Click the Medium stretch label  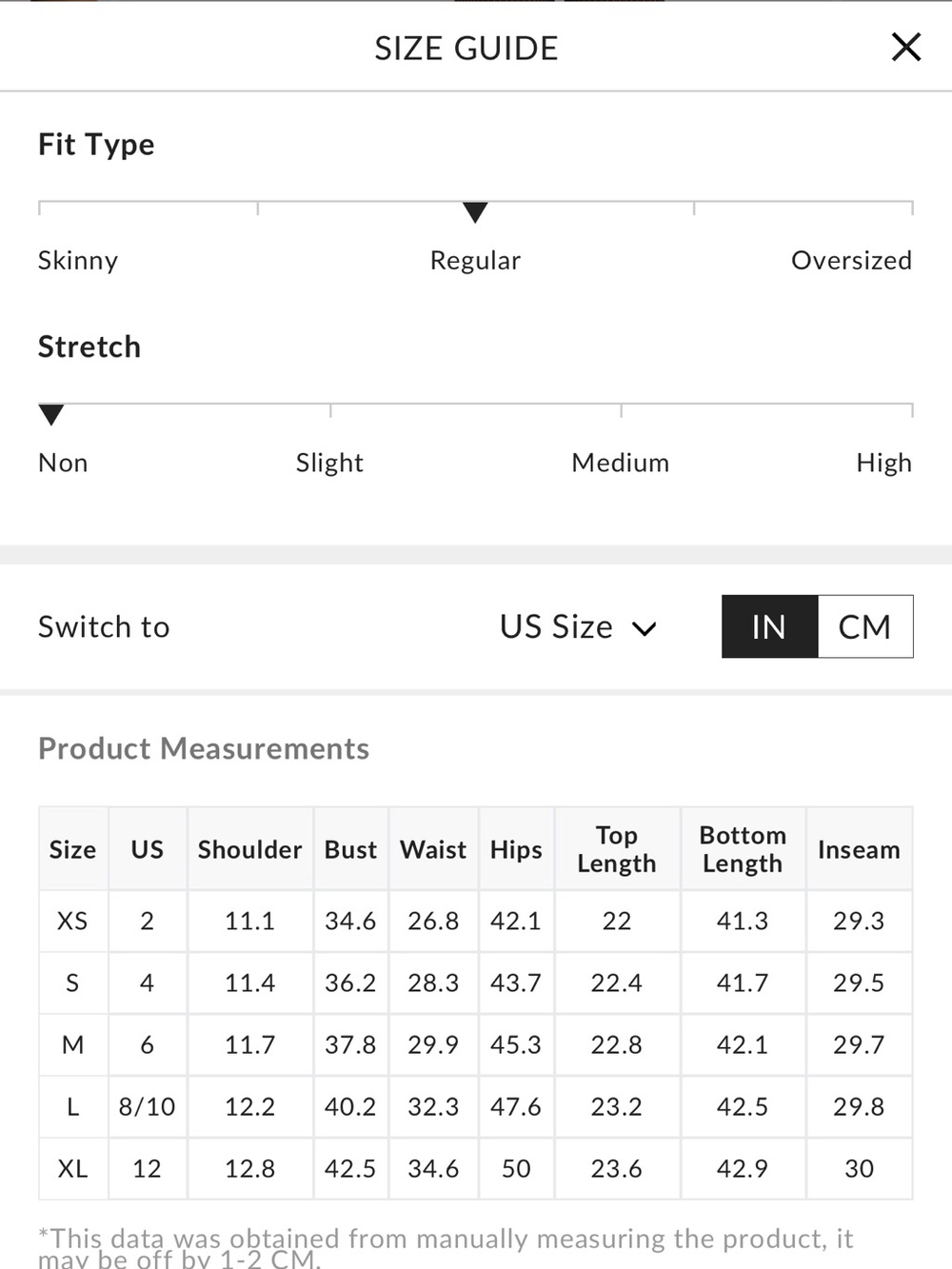coord(621,463)
